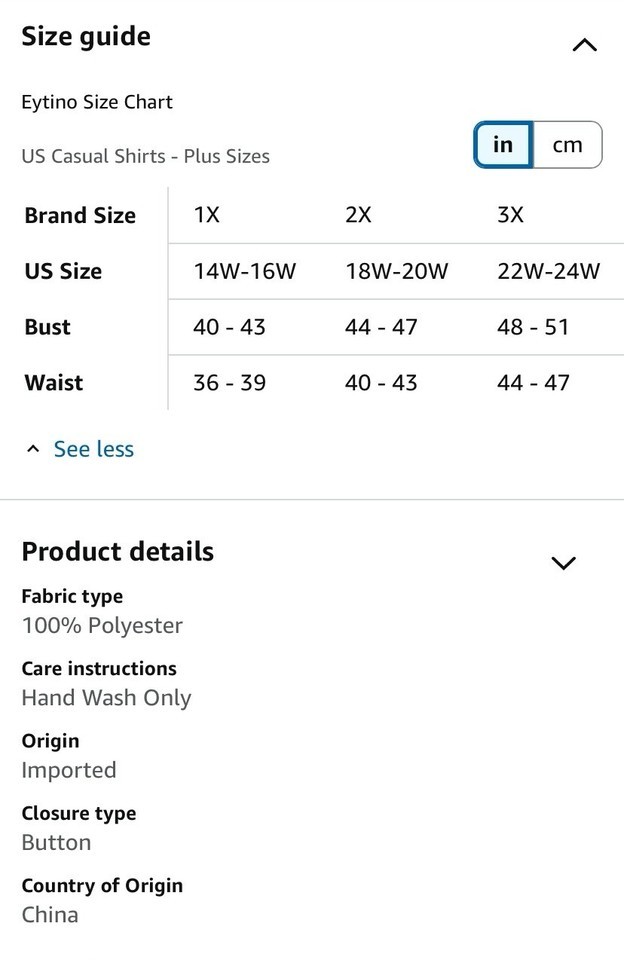Click the Product details heading
624x960 pixels.
(x=118, y=551)
